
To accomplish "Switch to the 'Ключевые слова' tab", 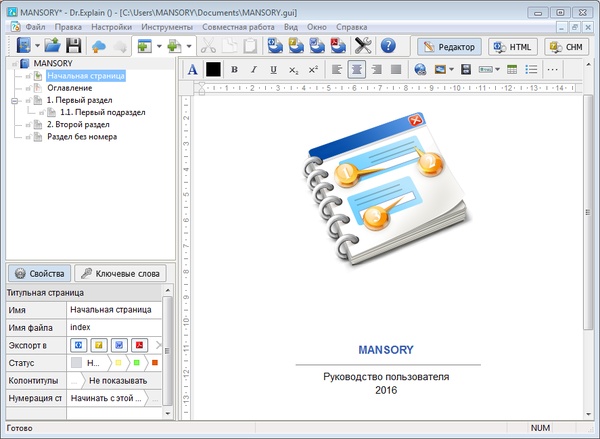I will click(x=118, y=273).
